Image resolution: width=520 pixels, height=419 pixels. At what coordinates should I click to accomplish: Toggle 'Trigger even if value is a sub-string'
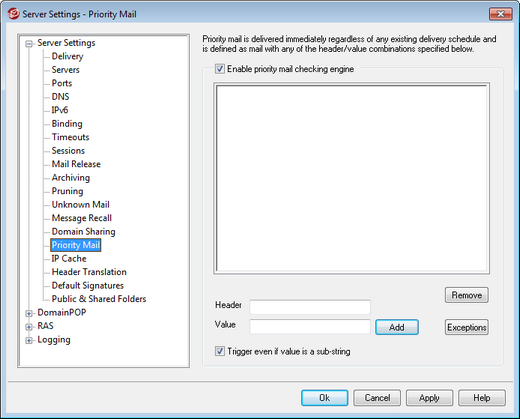pos(220,351)
